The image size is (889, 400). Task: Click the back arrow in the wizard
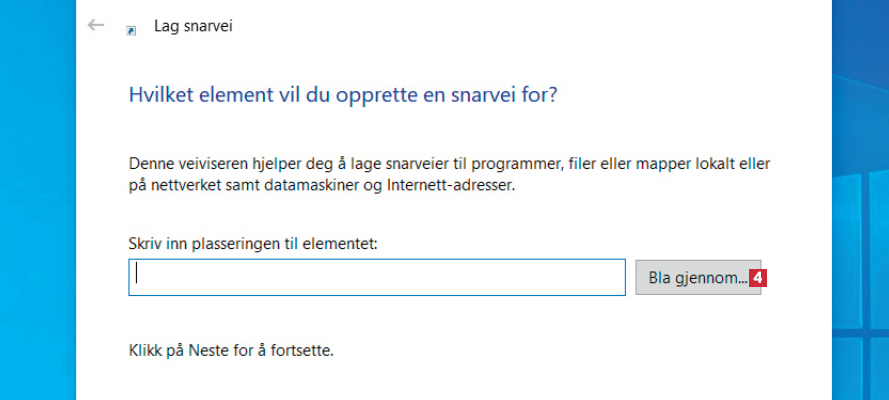pos(96,25)
